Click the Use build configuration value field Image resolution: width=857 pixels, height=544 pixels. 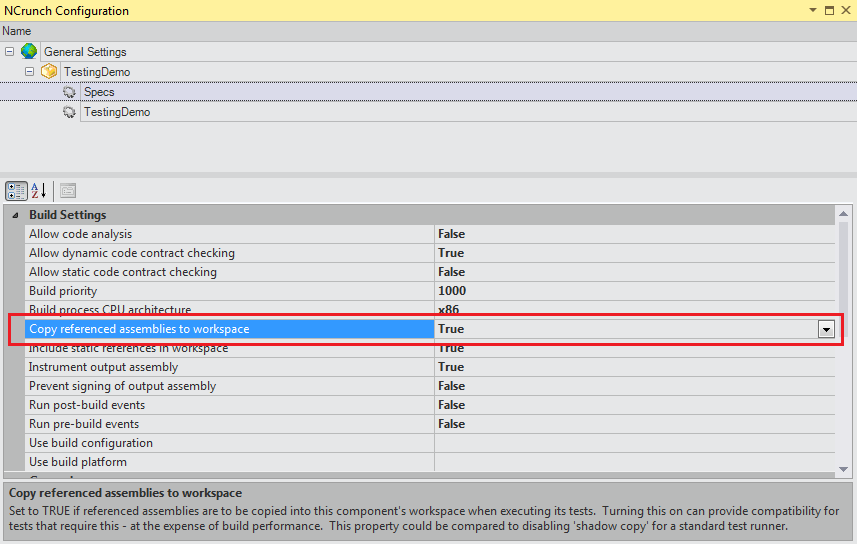630,443
